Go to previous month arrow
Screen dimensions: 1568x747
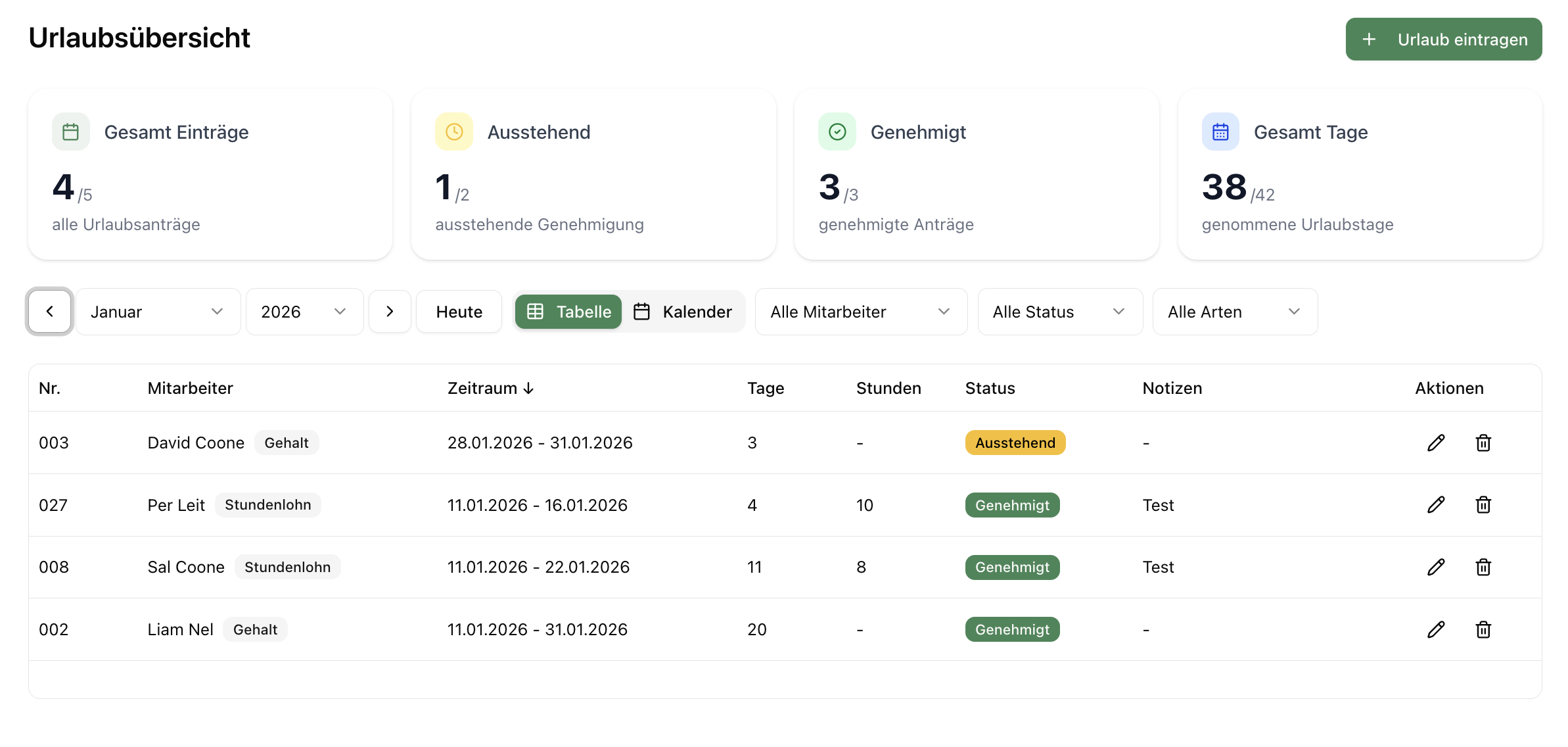(x=49, y=312)
